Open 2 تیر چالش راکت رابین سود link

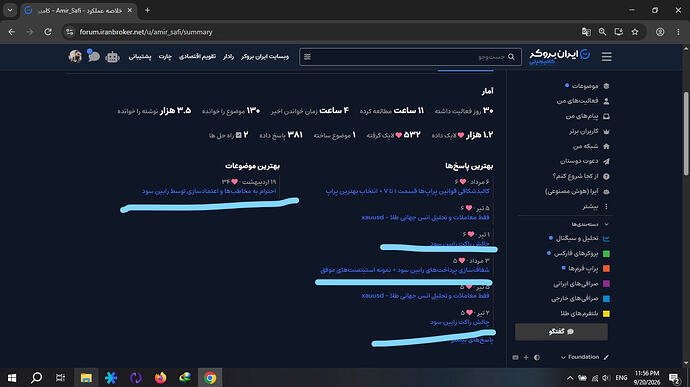(x=459, y=322)
